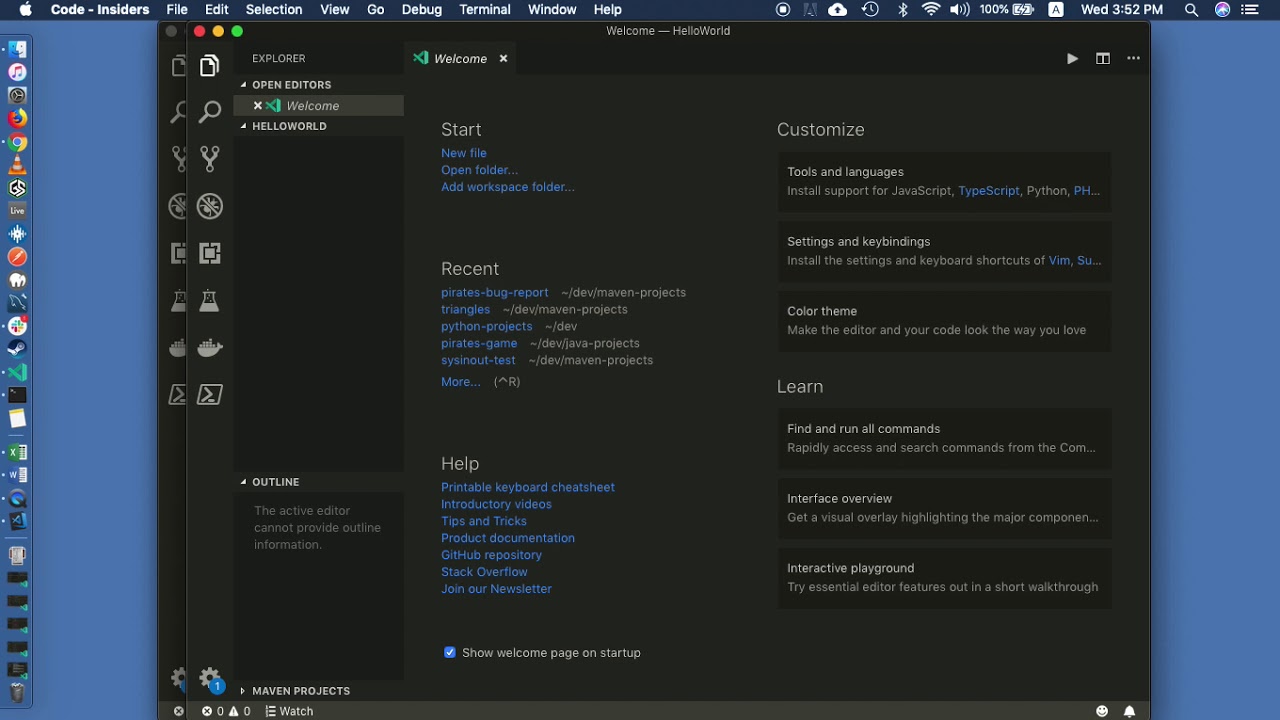Open the Test flask view

[x=209, y=300]
